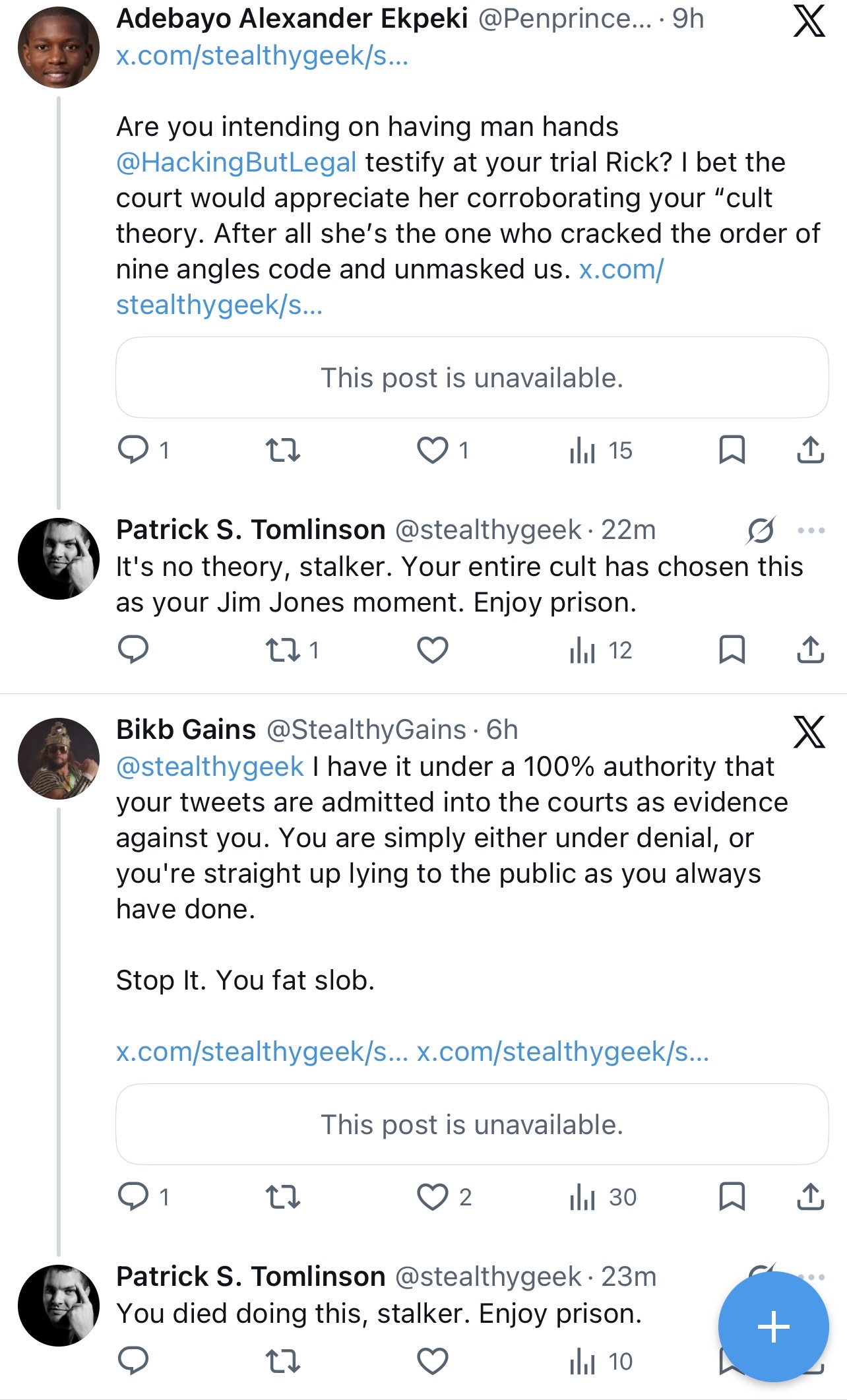
Task: View analytics showing 15 views
Action: point(600,451)
